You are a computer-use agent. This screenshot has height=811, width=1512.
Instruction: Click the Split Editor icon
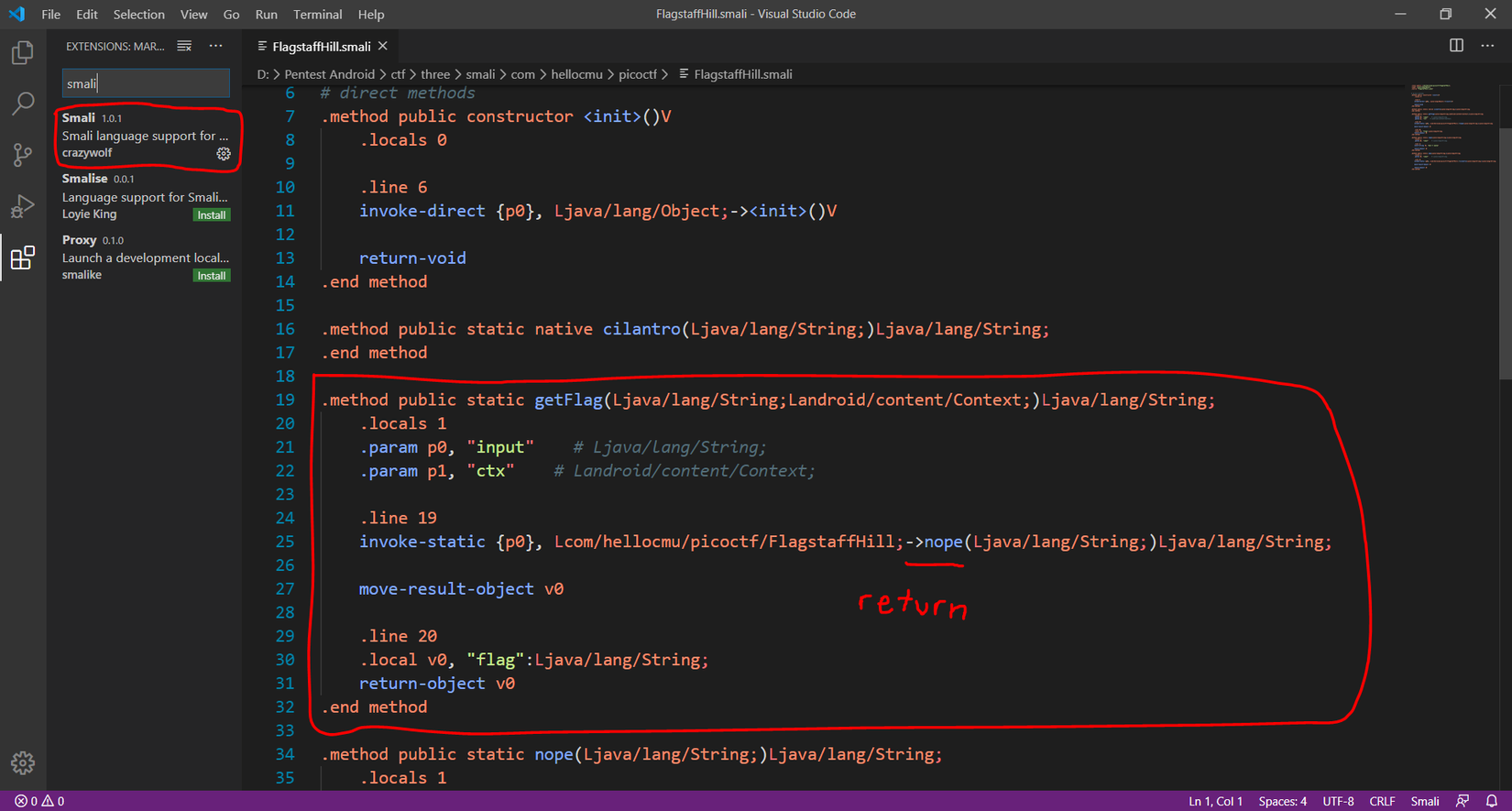1456,46
